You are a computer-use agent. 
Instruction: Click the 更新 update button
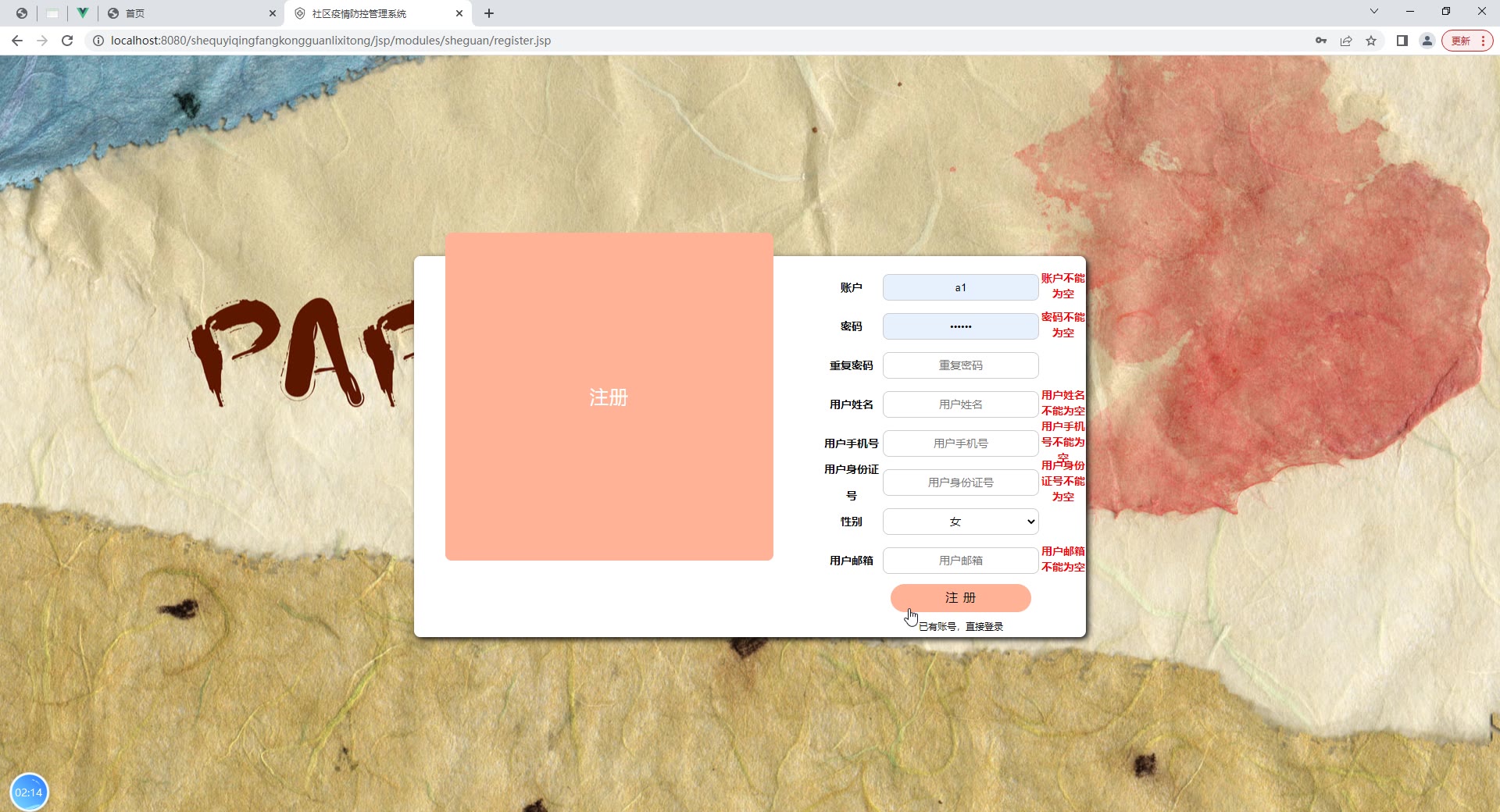pyautogui.click(x=1467, y=41)
